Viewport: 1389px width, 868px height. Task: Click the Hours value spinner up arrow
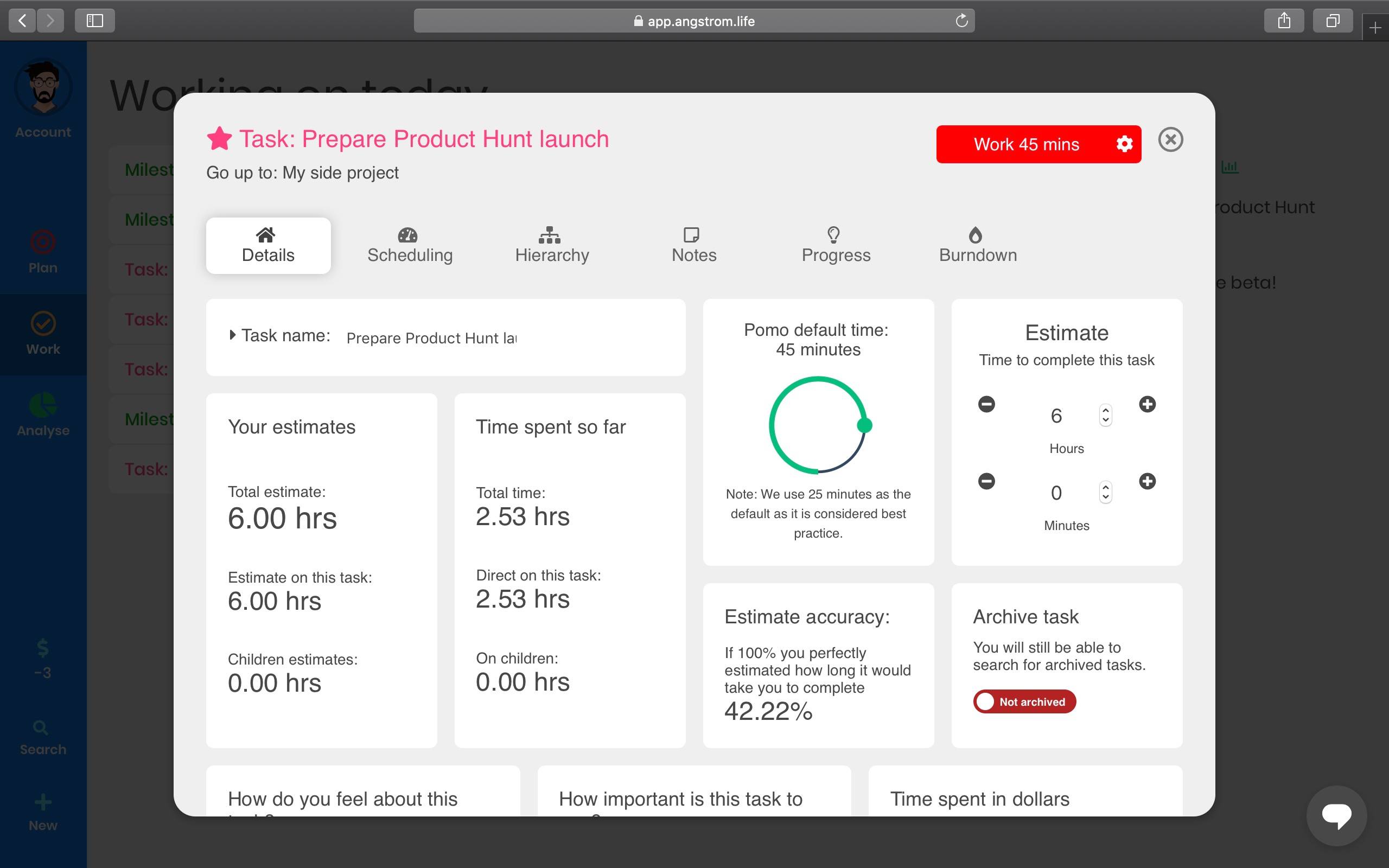(1105, 410)
